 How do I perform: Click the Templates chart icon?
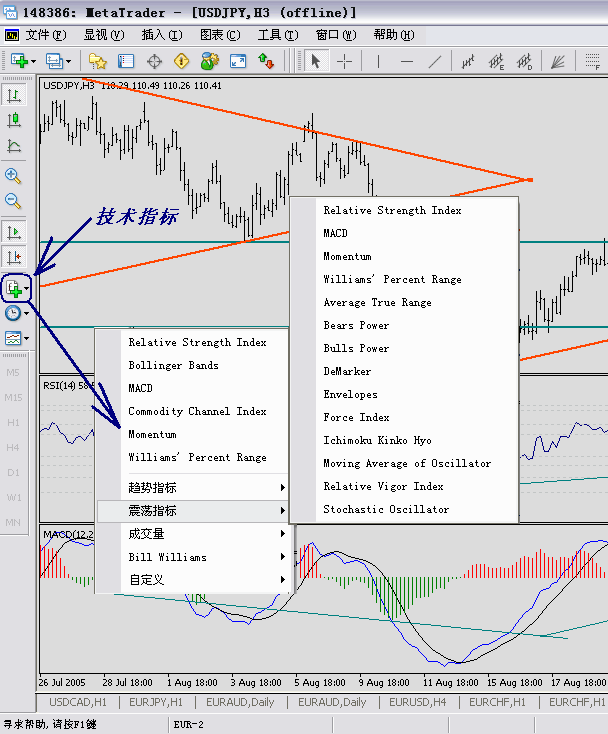click(x=13, y=338)
